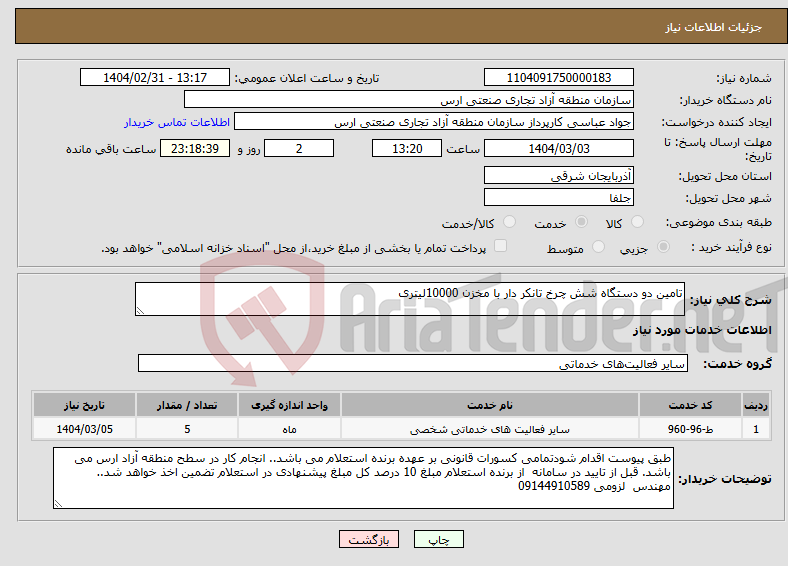This screenshot has width=788, height=566.
Task: Click the واحد اندازه گیری column header
Action: [289, 405]
